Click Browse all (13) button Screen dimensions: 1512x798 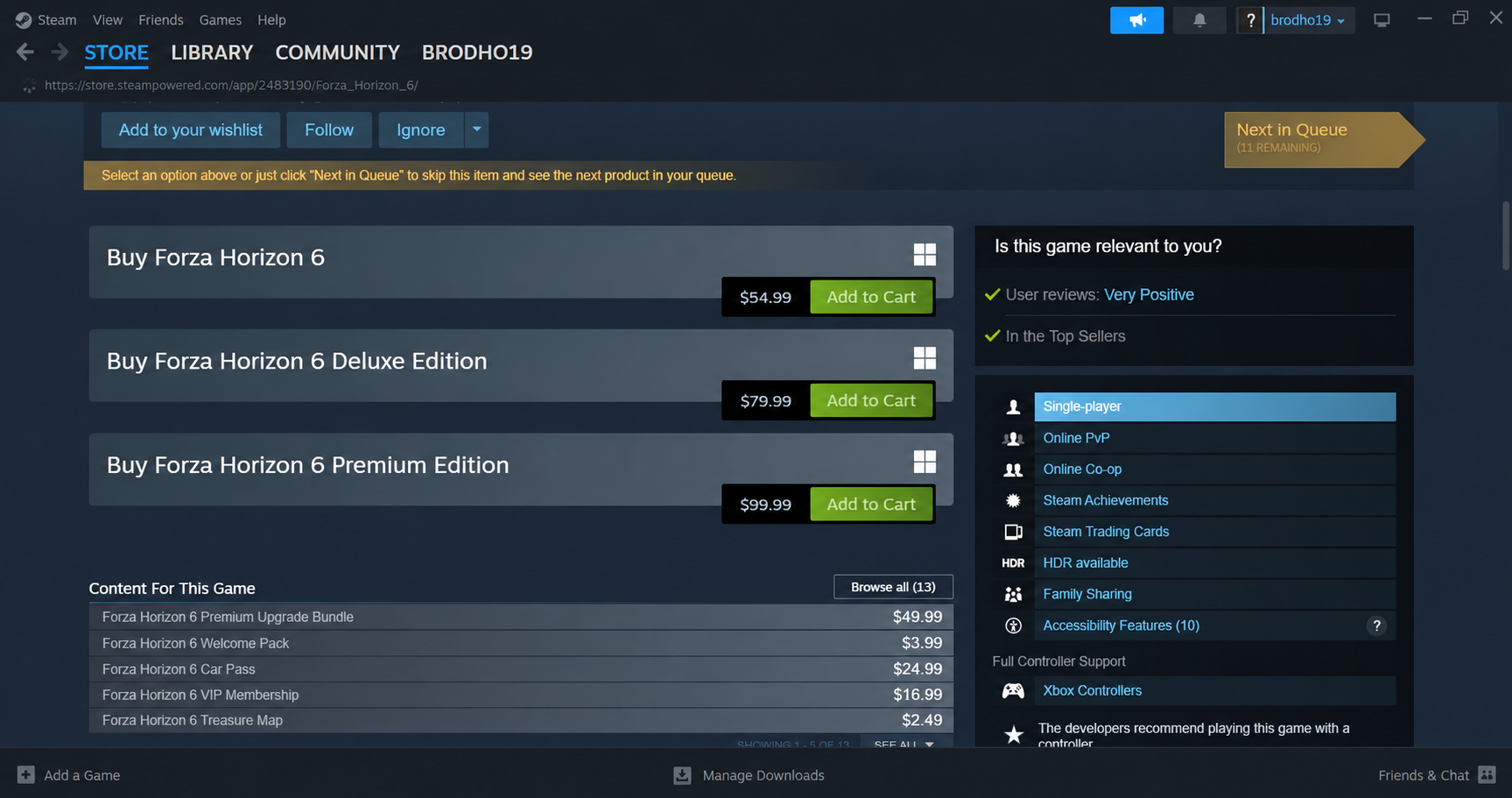tap(893, 587)
